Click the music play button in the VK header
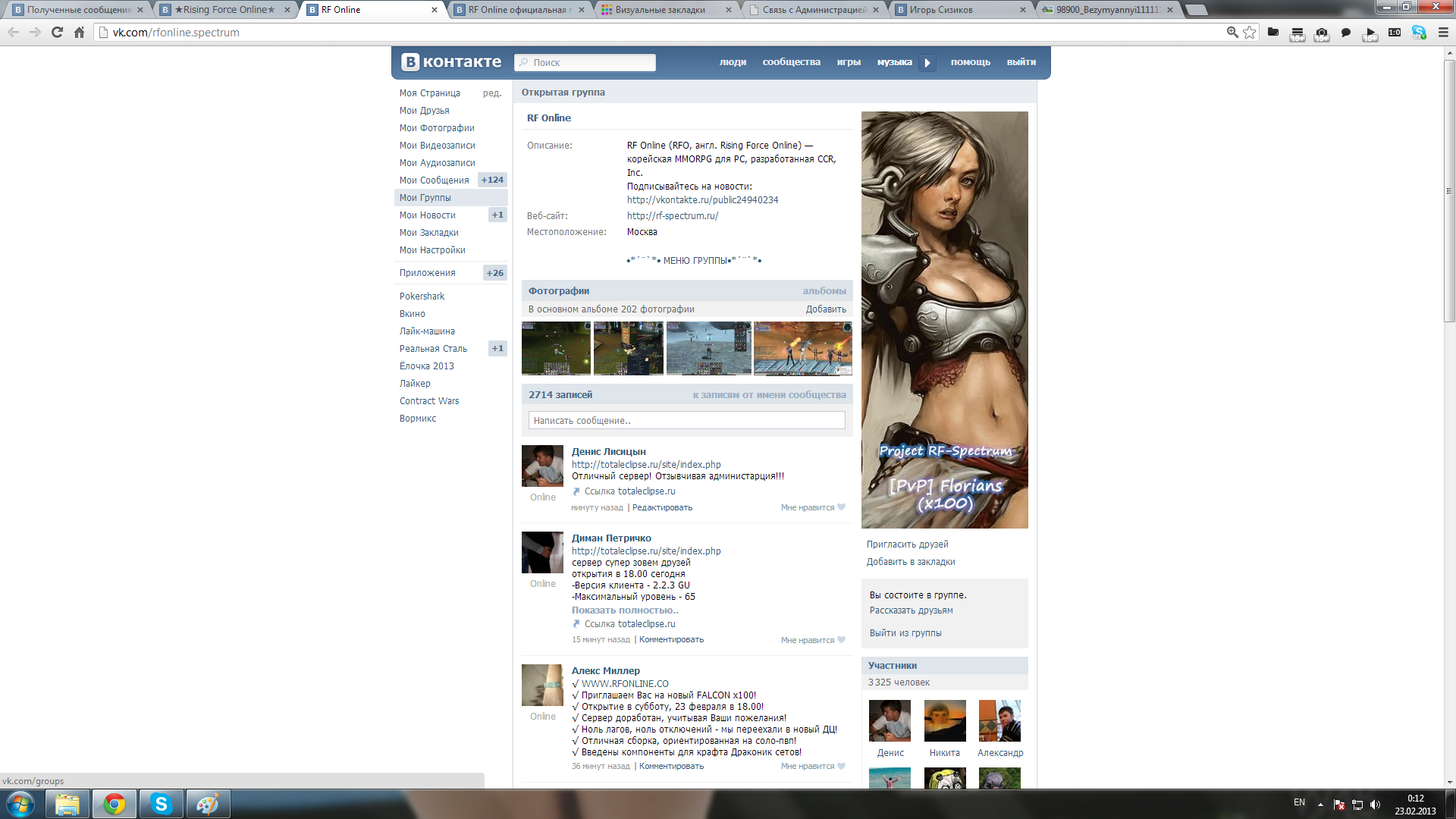 pyautogui.click(x=927, y=63)
